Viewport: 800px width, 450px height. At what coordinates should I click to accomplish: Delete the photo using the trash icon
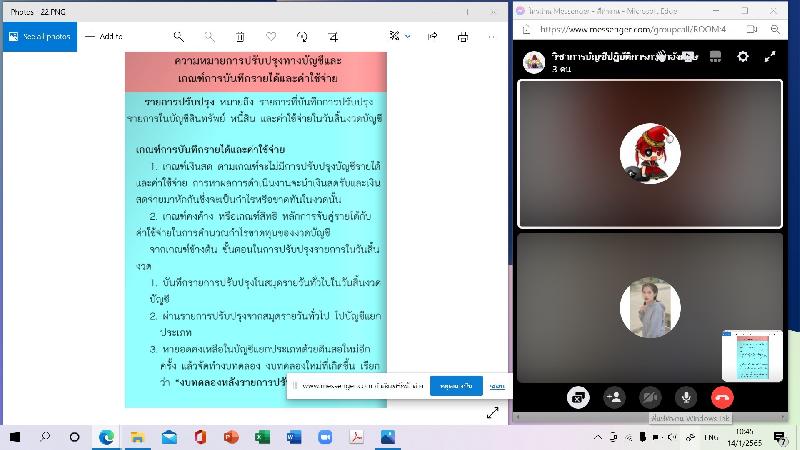click(x=240, y=36)
